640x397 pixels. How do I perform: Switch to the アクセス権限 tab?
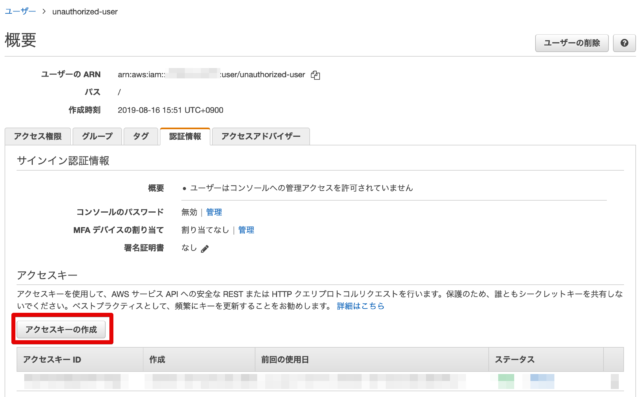(38, 136)
